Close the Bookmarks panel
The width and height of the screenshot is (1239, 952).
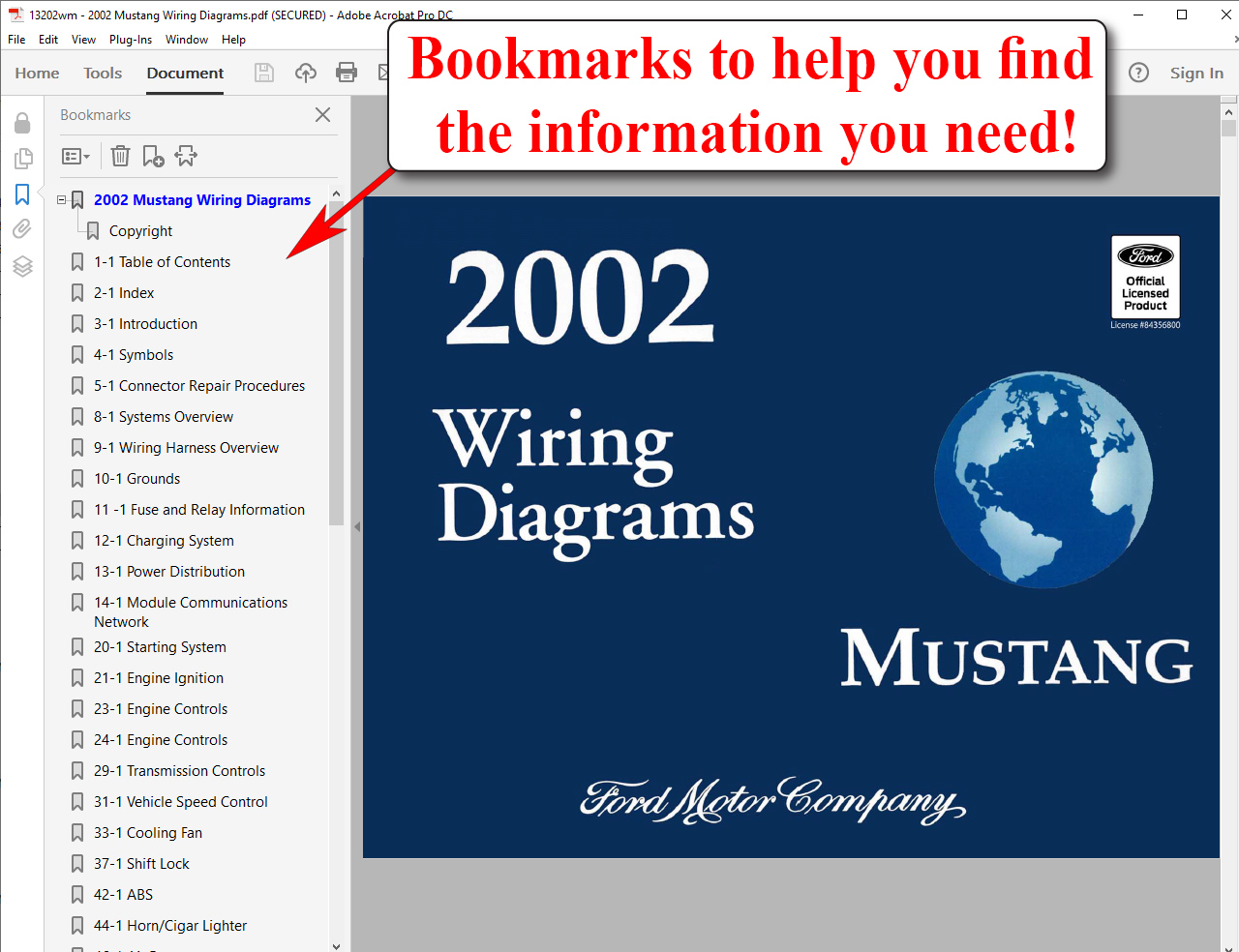pyautogui.click(x=323, y=114)
